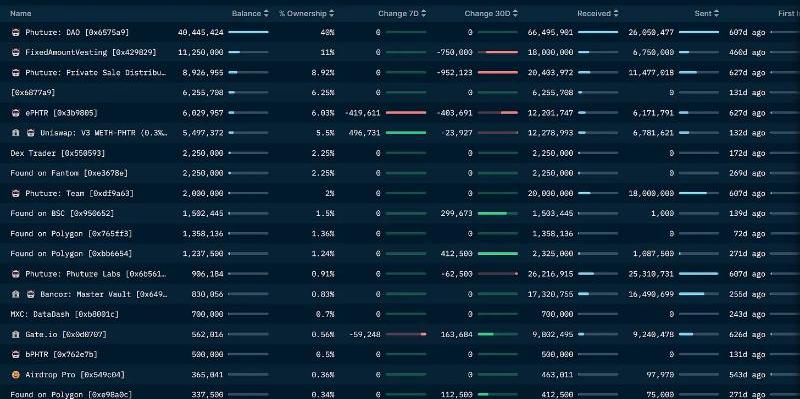800x399 pixels.
Task: Sort by Change 7D column arrows
Action: [423, 14]
